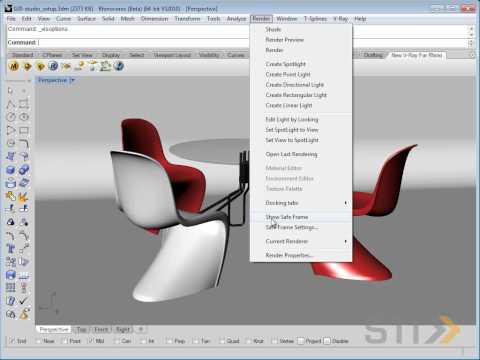This screenshot has width=480, height=360.
Task: Choose Create Point Light menu entry
Action: [301, 74]
